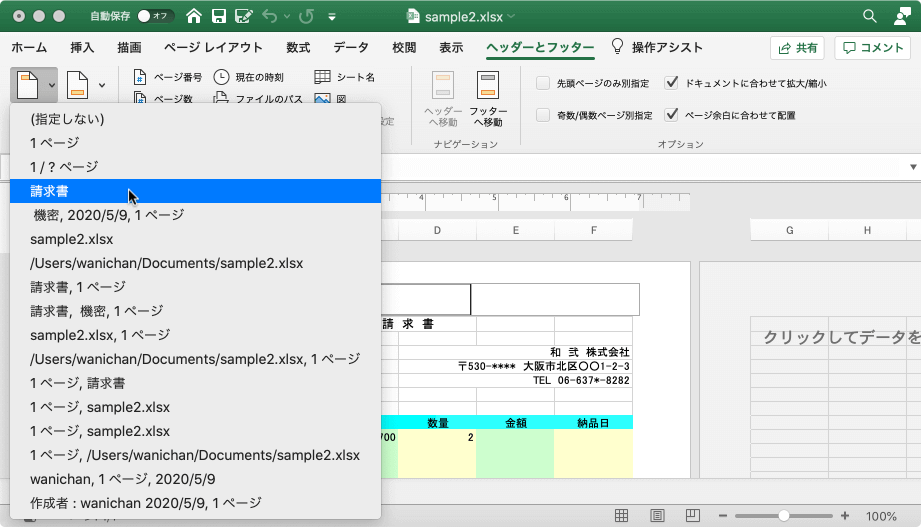Click the Save As icon with pencil
Image resolution: width=921 pixels, height=527 pixels.
[x=243, y=16]
